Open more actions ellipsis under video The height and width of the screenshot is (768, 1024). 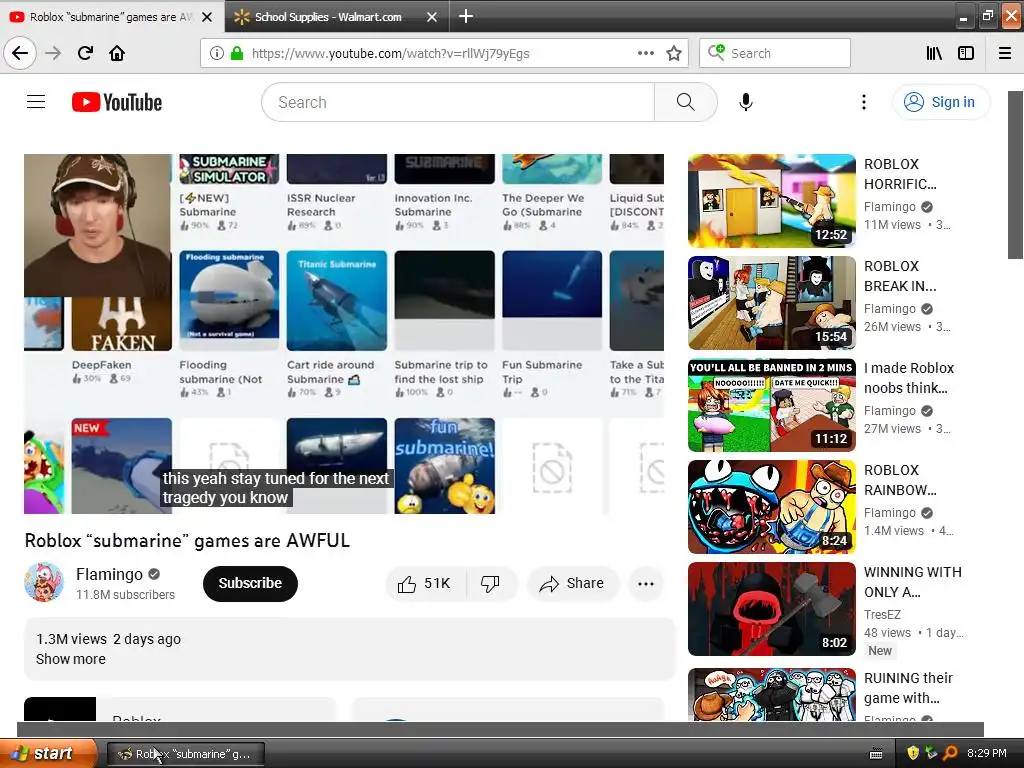(646, 584)
